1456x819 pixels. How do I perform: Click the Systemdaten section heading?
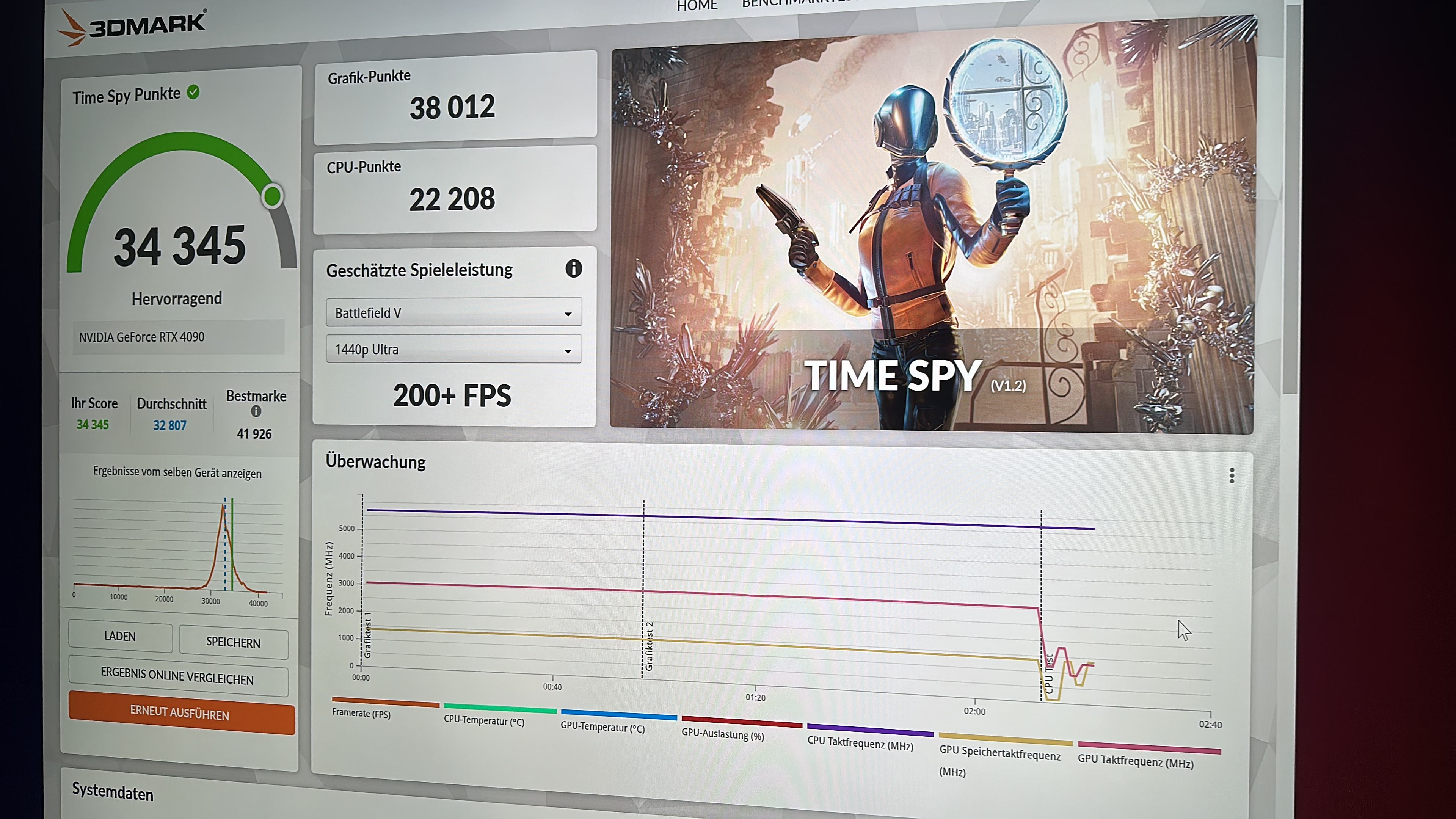coord(113,792)
